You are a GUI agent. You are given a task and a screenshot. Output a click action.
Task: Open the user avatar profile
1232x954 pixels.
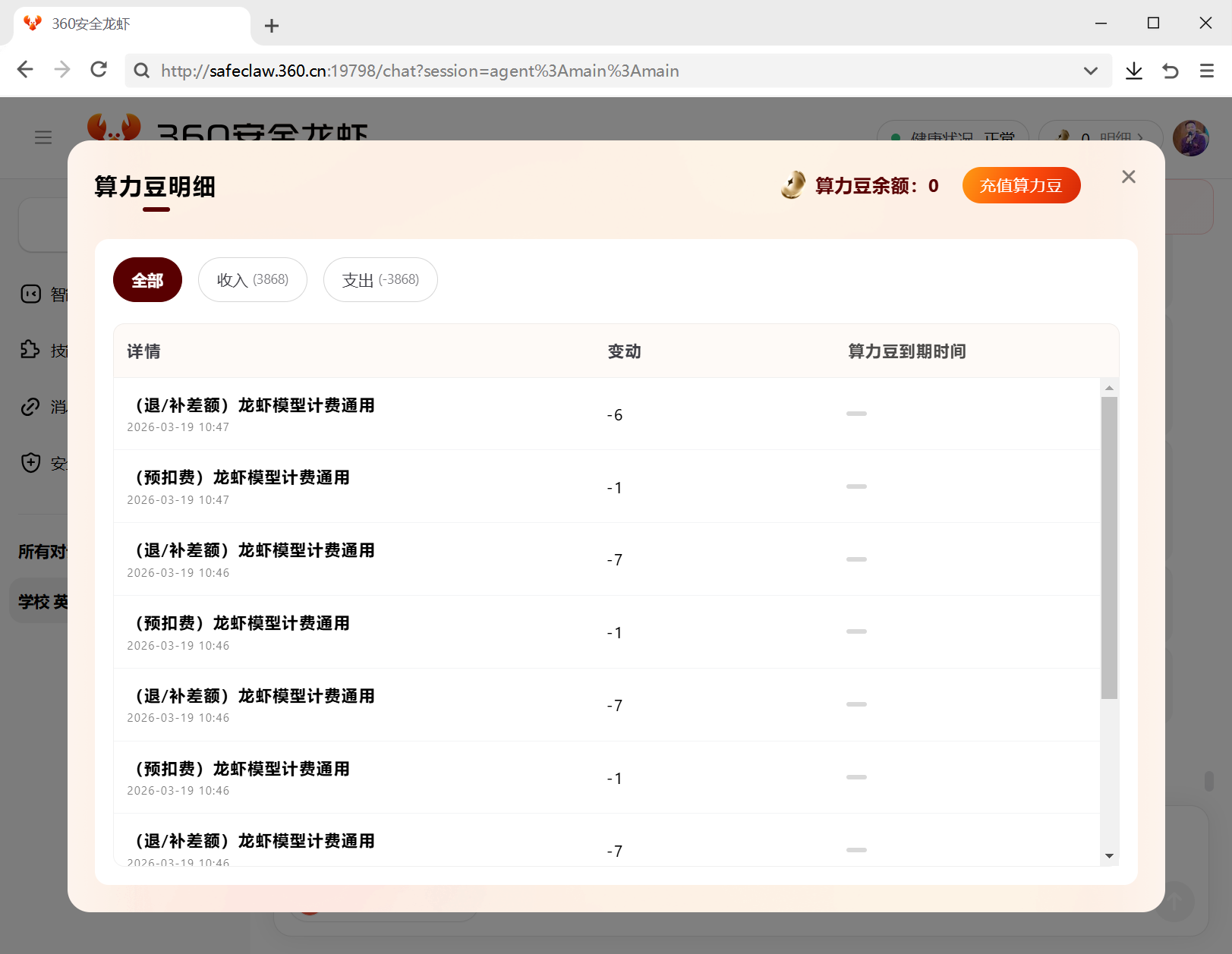pos(1190,138)
